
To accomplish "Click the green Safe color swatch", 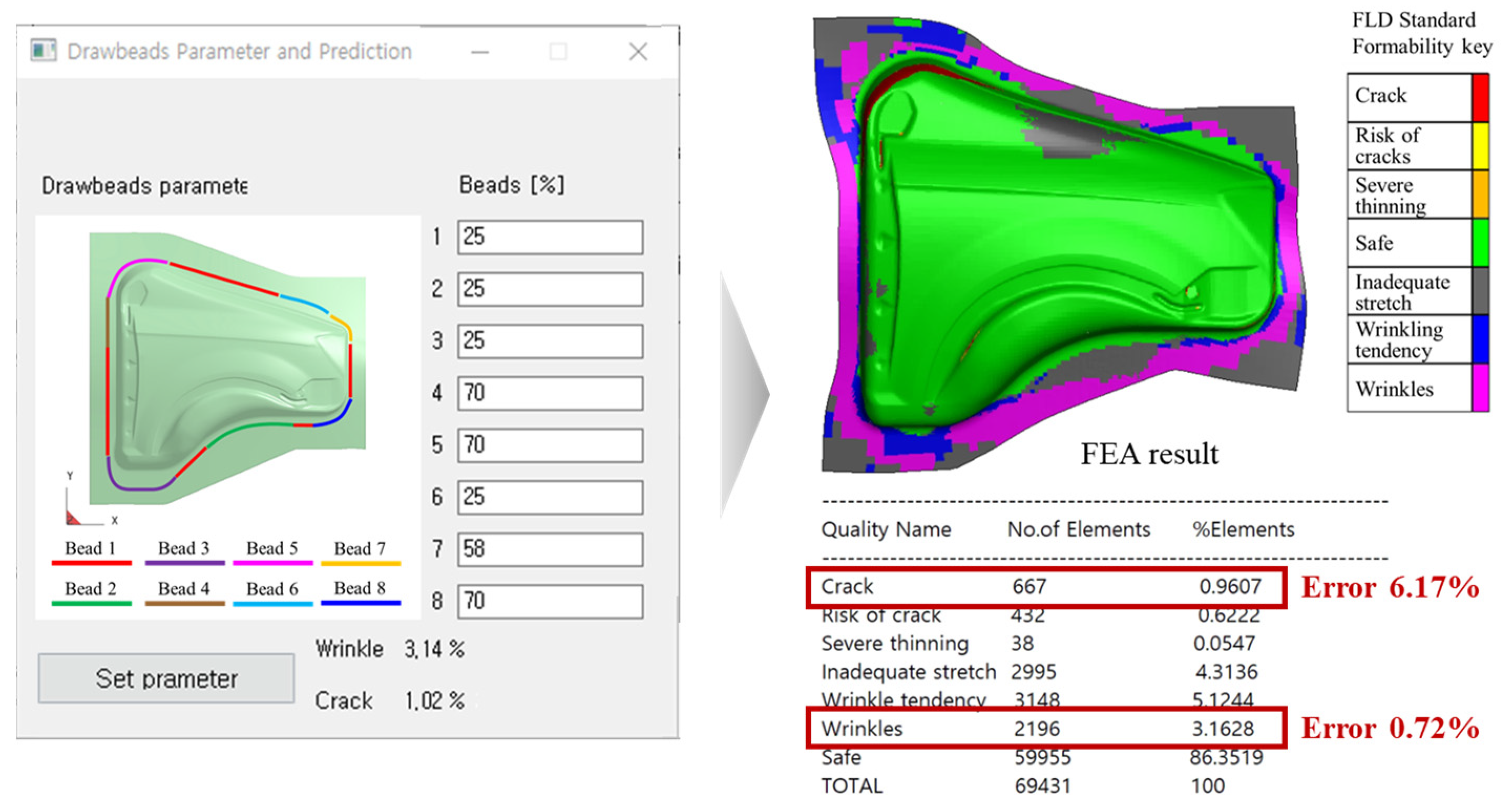I will point(1480,242).
